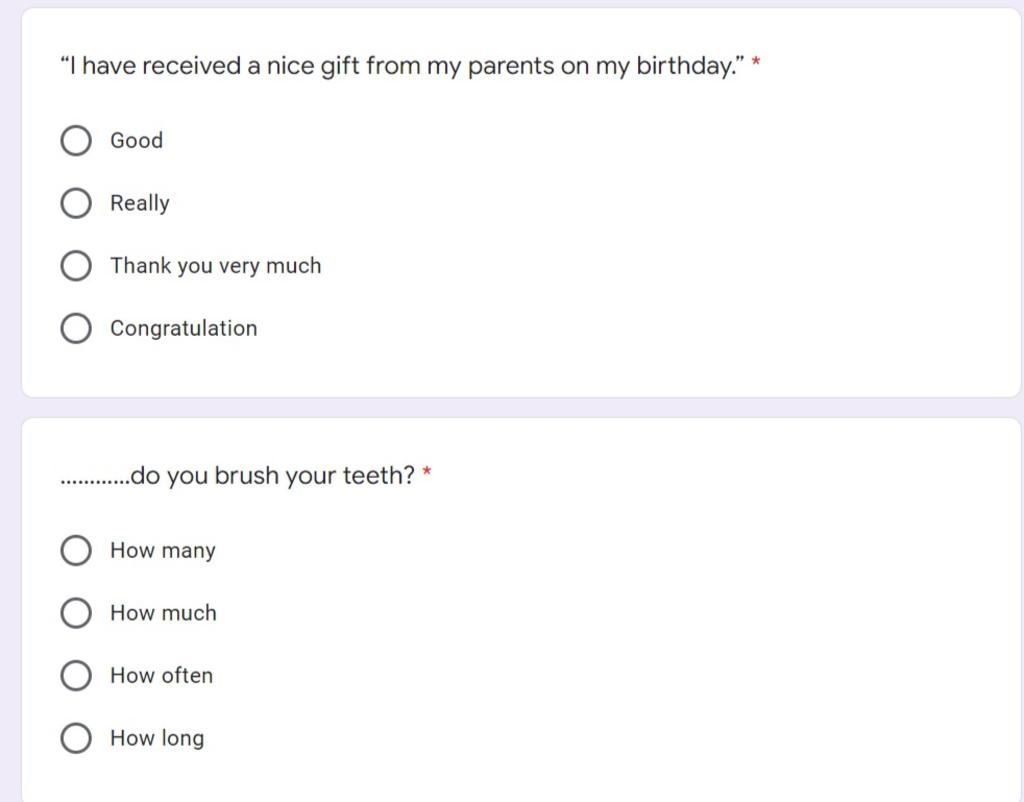Select the "Good" radio button

click(x=76, y=140)
